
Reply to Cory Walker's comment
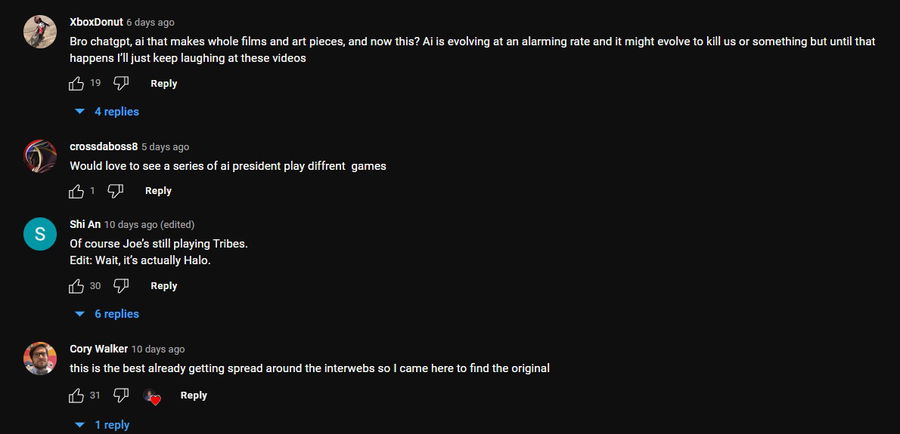[x=194, y=395]
